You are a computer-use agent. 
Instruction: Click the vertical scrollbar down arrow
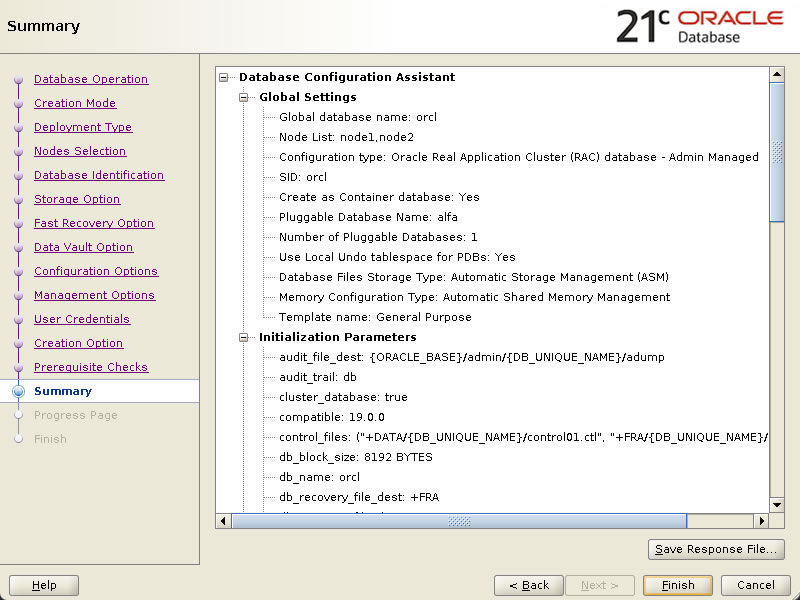pos(777,505)
